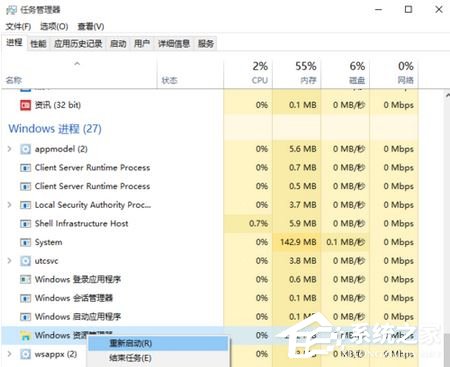Sort by the 6% 磁盘 column header
Screen dimensions: 450x367
click(x=345, y=72)
